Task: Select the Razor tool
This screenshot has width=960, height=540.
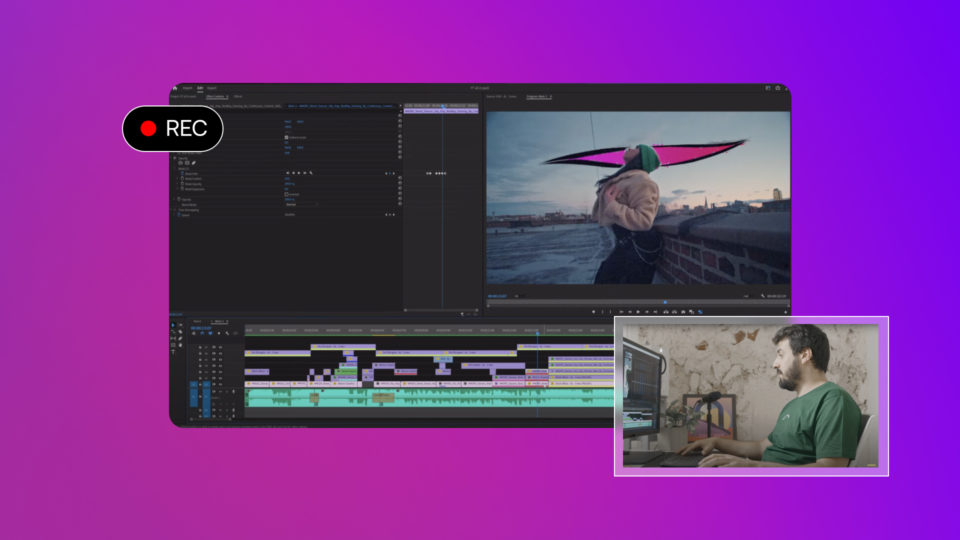Action: 180,332
